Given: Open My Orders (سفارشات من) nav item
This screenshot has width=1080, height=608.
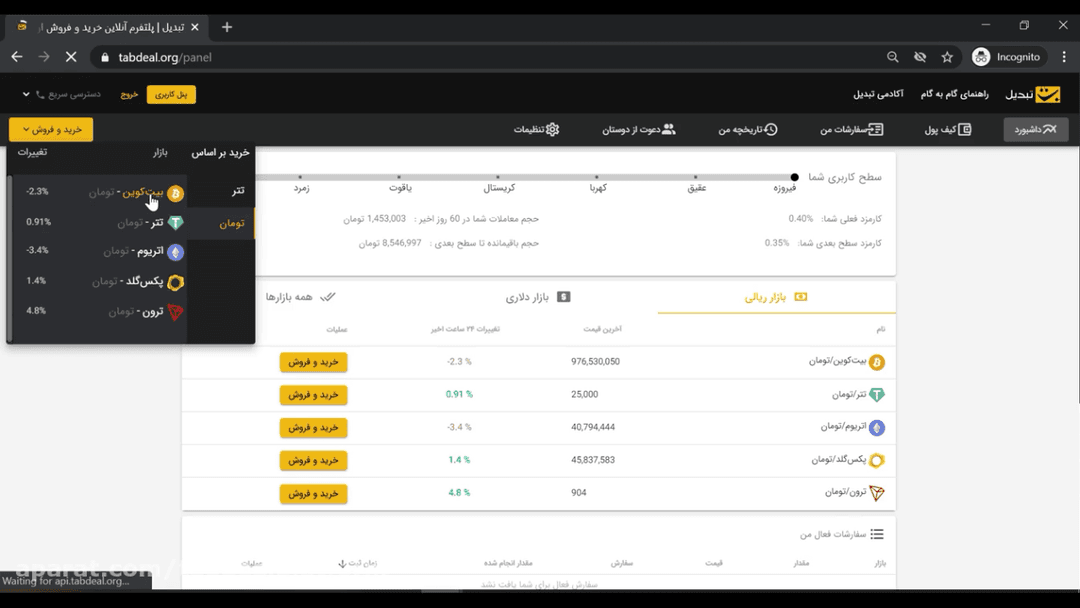Looking at the screenshot, I should pos(851,129).
